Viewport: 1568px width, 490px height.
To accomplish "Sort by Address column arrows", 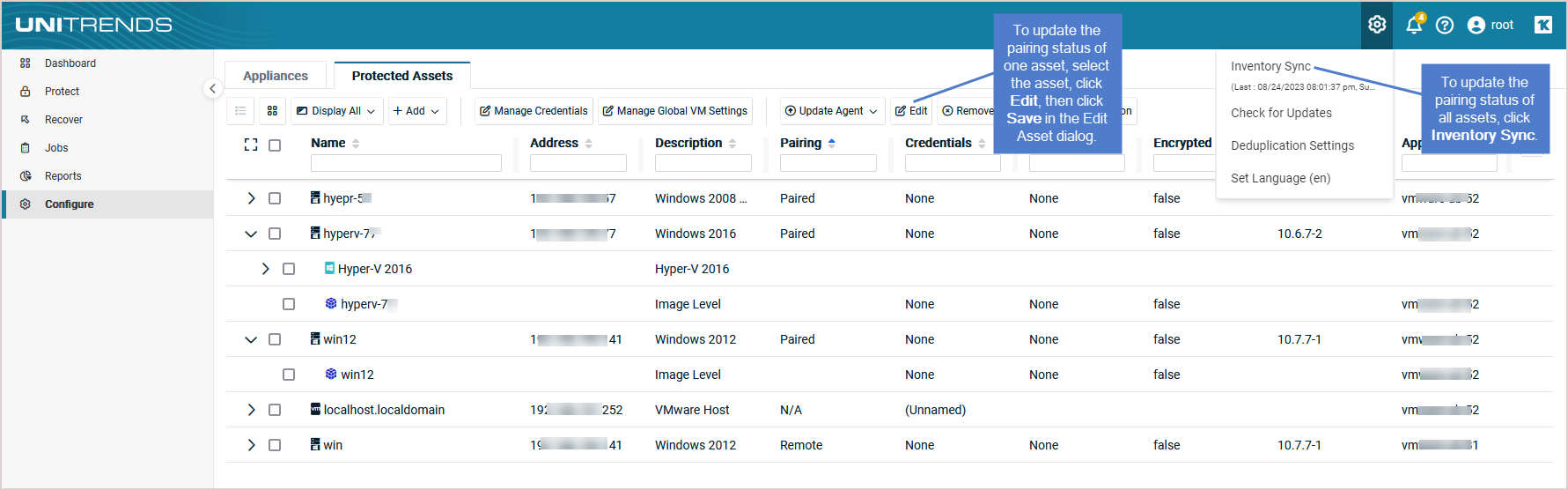I will [589, 144].
